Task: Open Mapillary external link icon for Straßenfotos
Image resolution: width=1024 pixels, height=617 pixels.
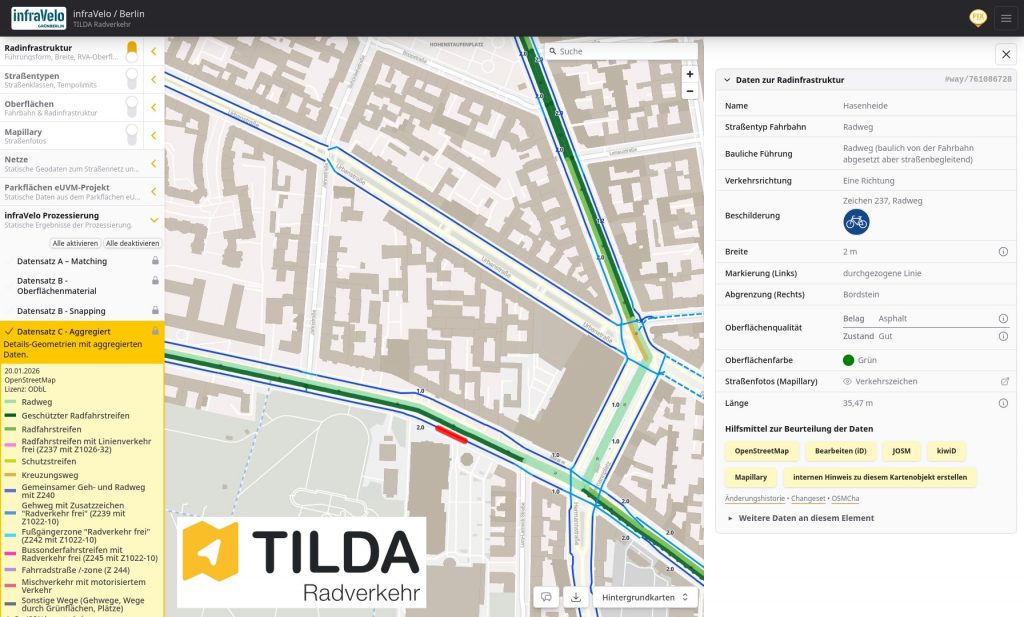Action: click(1005, 381)
